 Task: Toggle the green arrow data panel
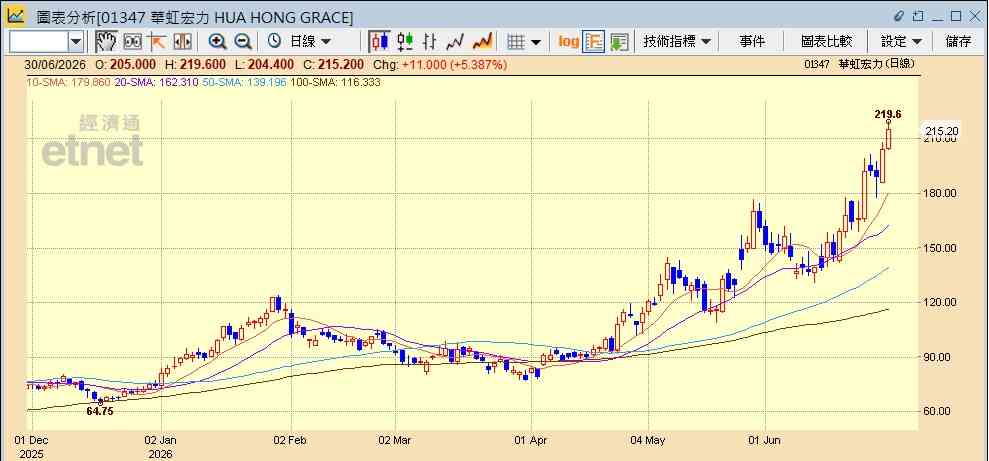point(618,42)
